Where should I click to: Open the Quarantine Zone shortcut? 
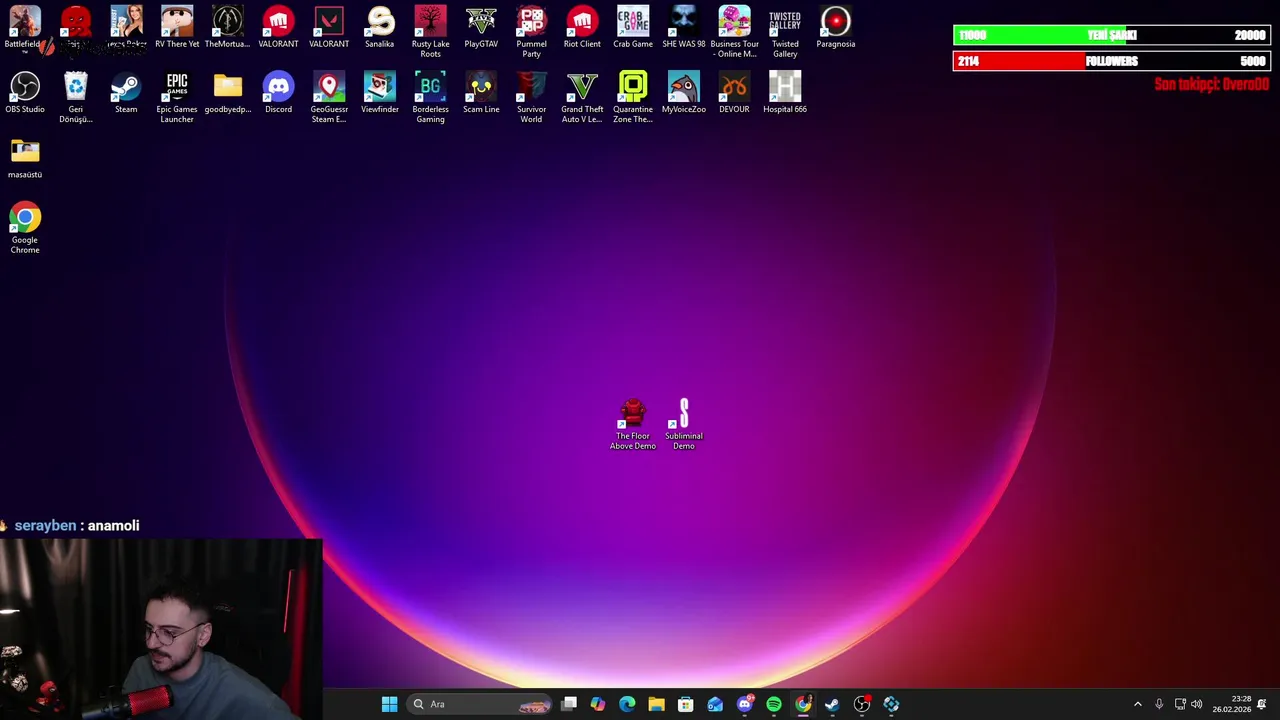[633, 98]
